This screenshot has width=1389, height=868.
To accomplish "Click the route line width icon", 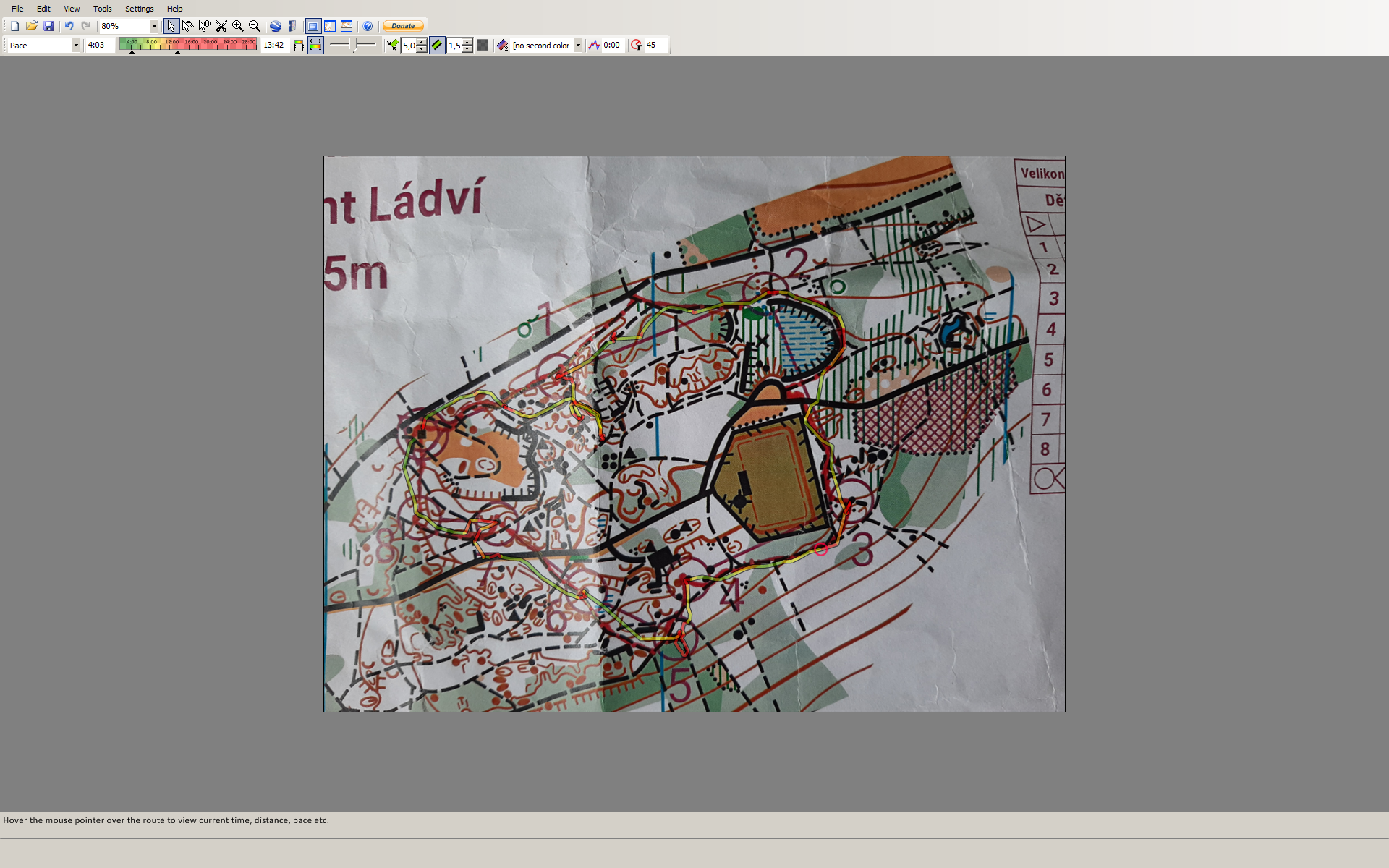I will [392, 45].
